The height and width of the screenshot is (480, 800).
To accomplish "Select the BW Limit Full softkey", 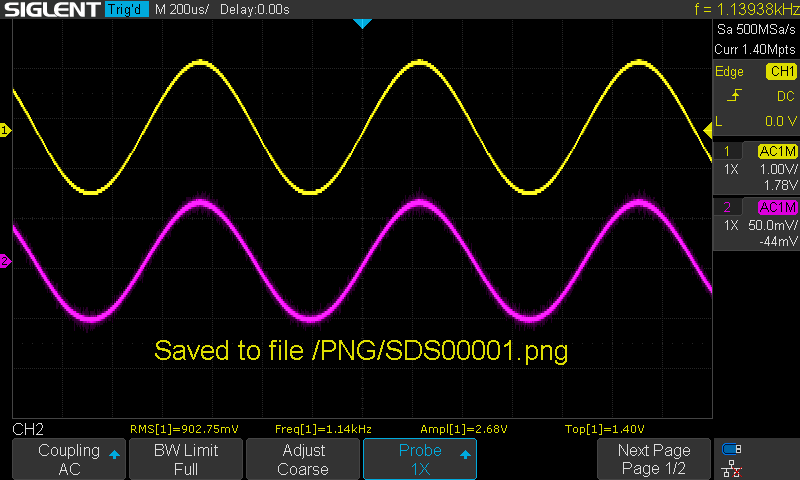I will pyautogui.click(x=186, y=459).
